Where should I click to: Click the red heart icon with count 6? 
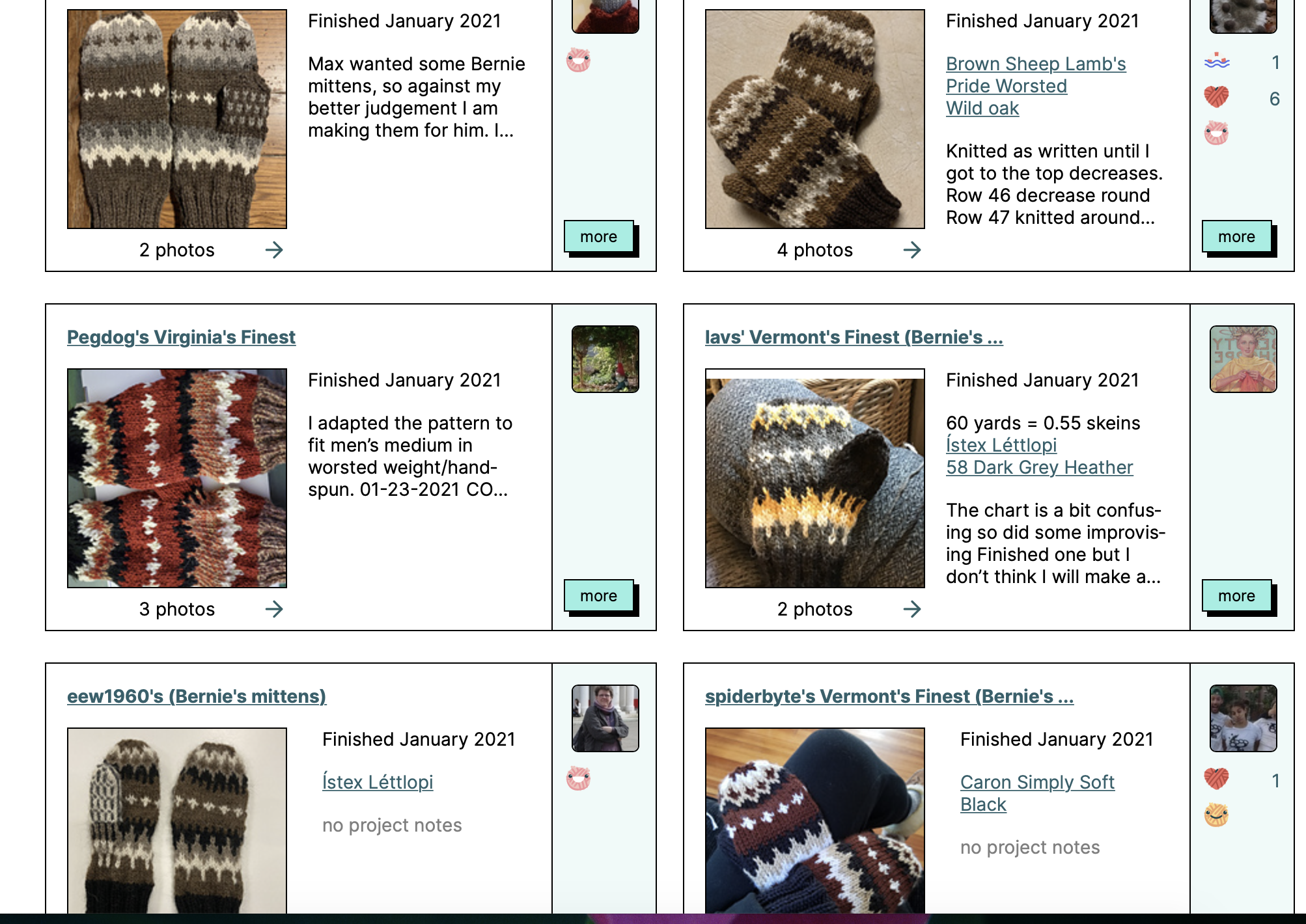pyautogui.click(x=1216, y=98)
